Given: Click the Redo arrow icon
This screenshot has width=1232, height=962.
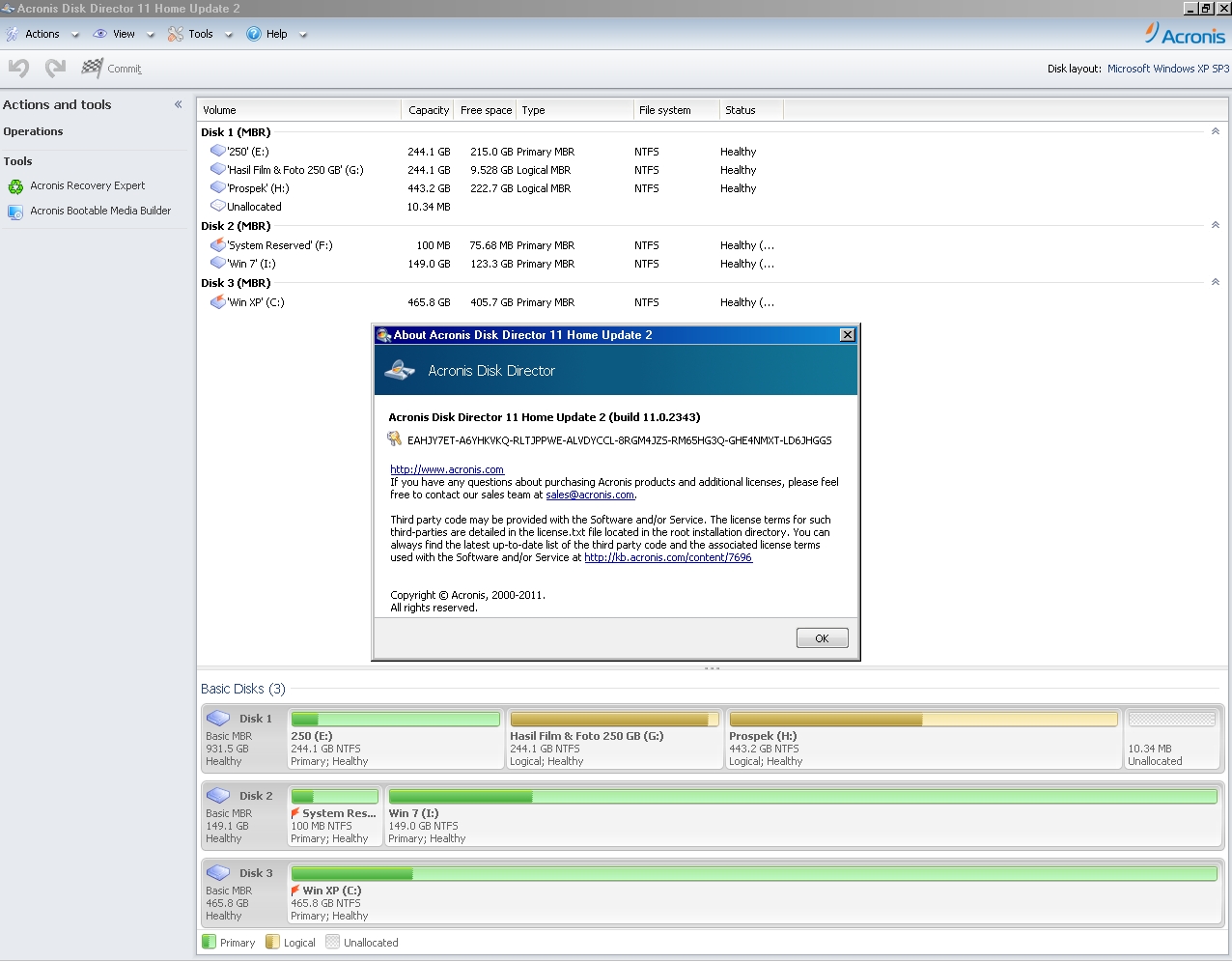Looking at the screenshot, I should coord(56,68).
